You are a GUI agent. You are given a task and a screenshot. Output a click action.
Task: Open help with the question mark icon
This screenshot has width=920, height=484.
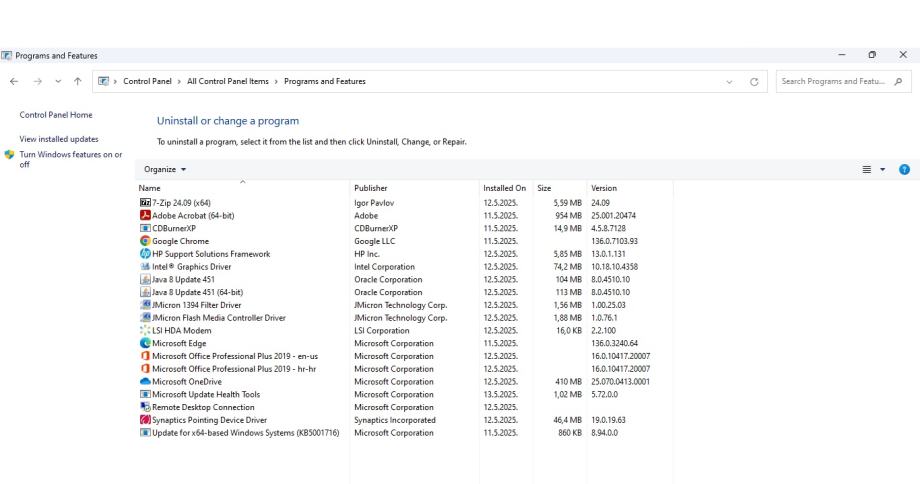tap(903, 170)
